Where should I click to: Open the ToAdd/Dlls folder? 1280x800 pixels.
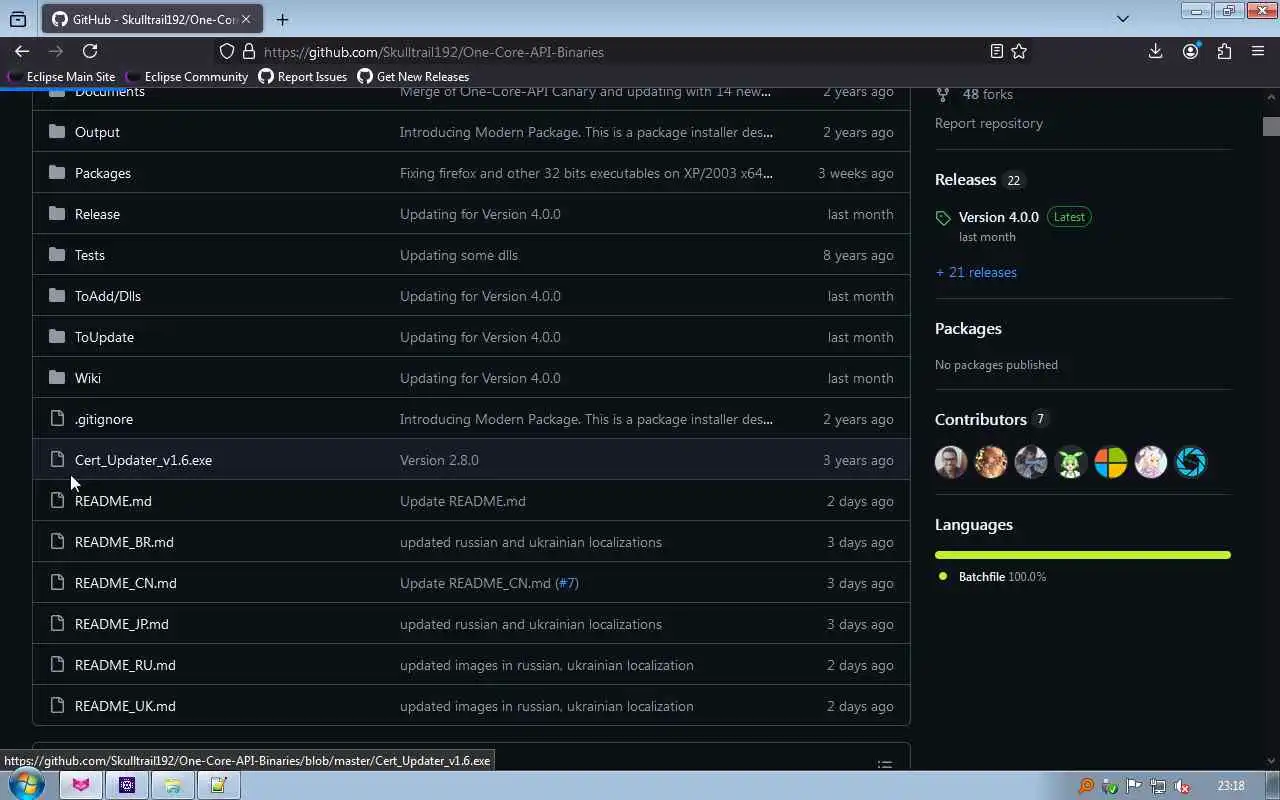pos(108,296)
